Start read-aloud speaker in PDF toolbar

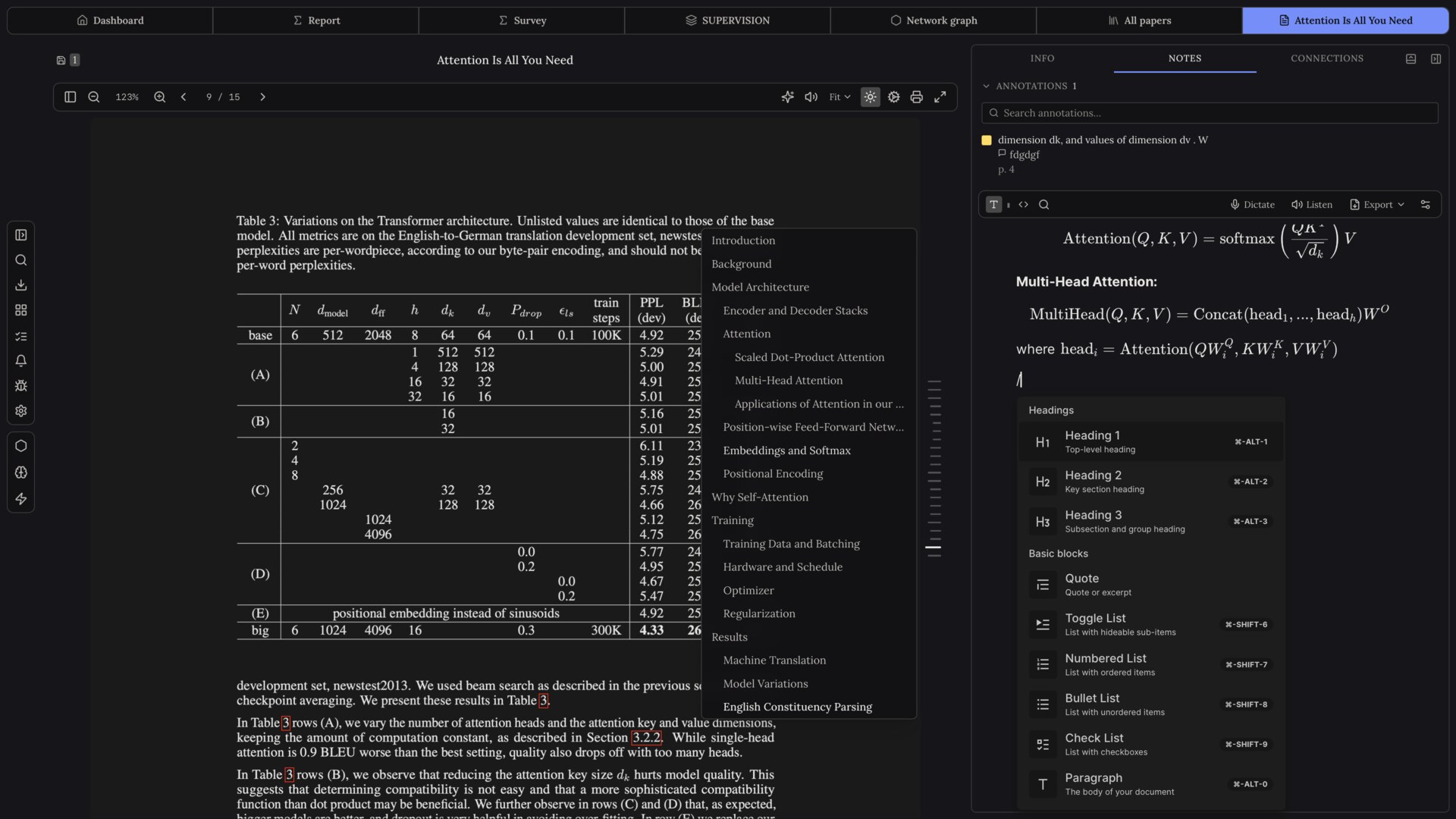[x=811, y=97]
